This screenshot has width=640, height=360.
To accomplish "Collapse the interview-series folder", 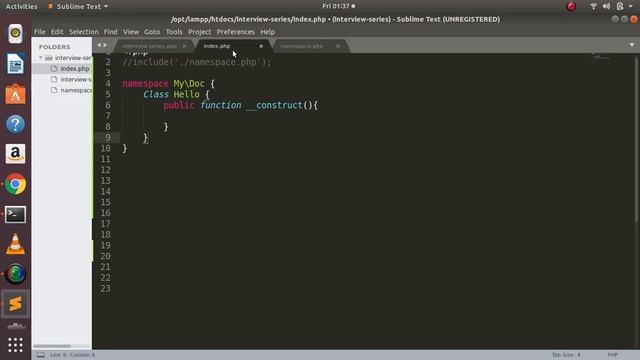I will coord(41,58).
